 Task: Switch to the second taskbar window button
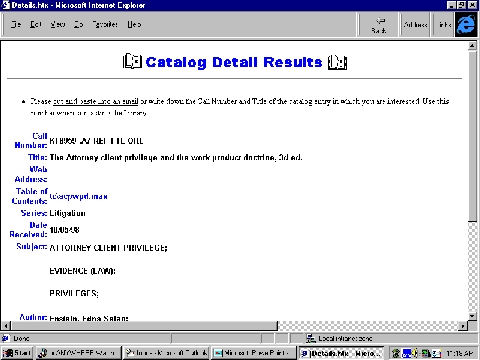coord(78,353)
